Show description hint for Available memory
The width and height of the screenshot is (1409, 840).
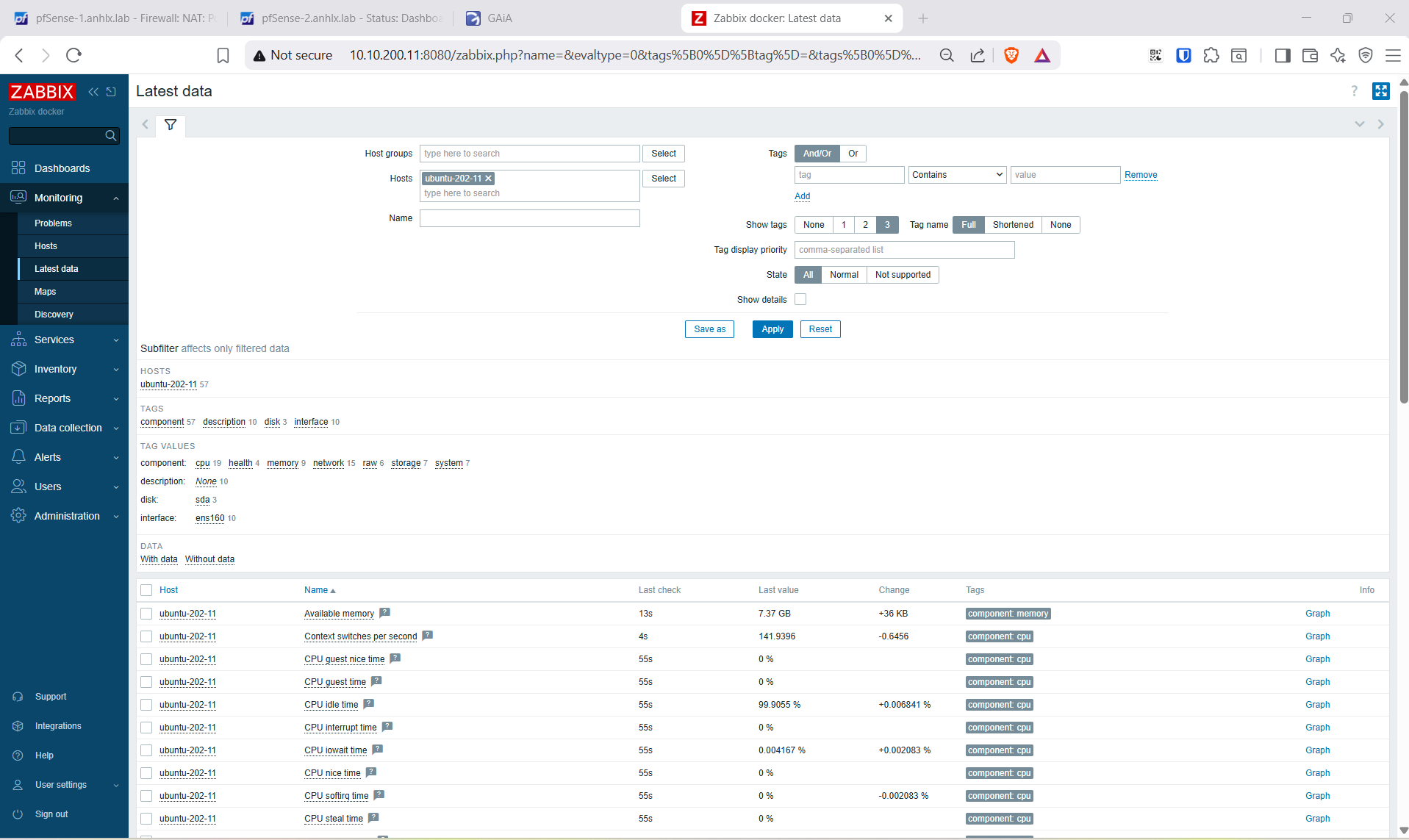384,613
